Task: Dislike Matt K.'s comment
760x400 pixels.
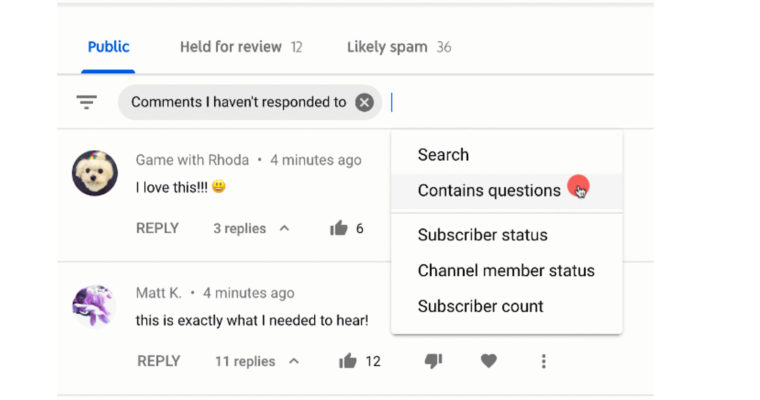Action: click(x=433, y=361)
